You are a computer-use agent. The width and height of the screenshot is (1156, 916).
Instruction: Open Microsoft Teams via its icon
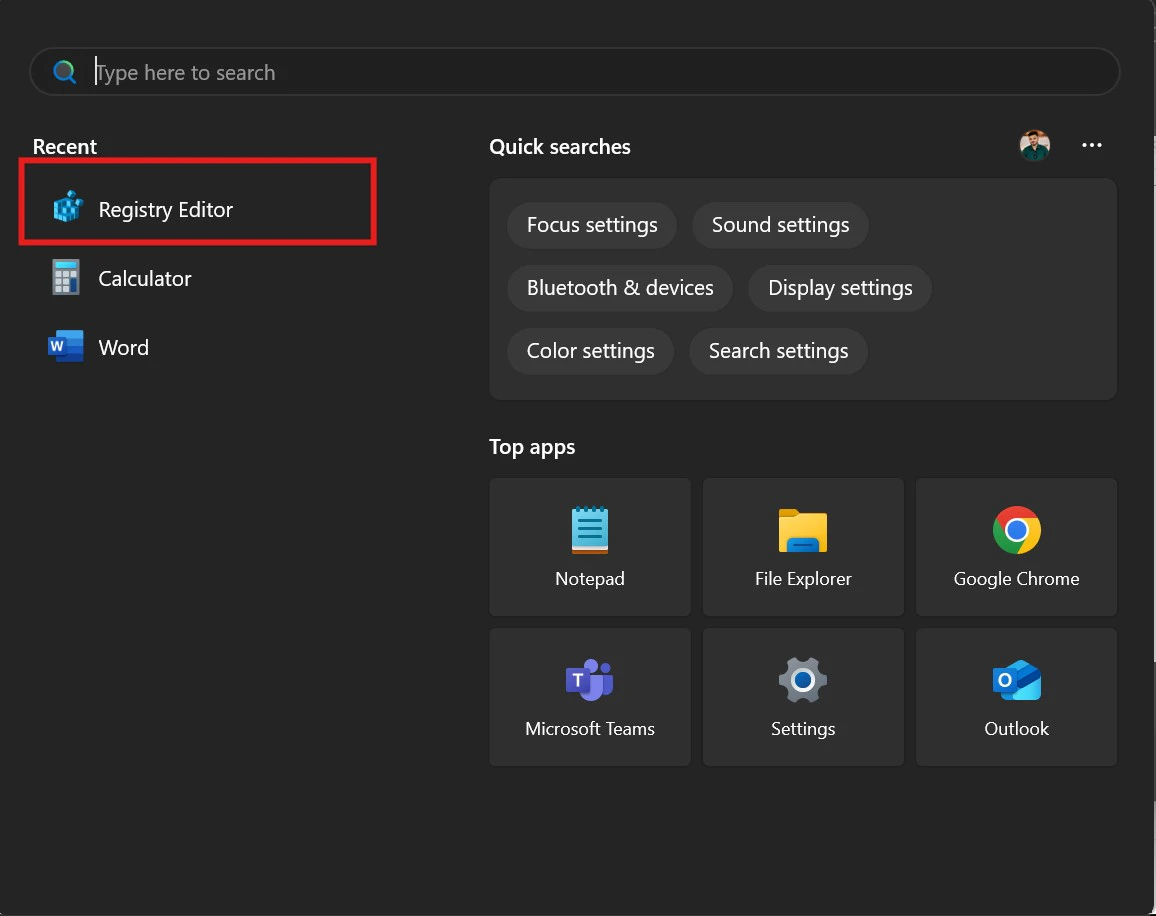click(590, 679)
